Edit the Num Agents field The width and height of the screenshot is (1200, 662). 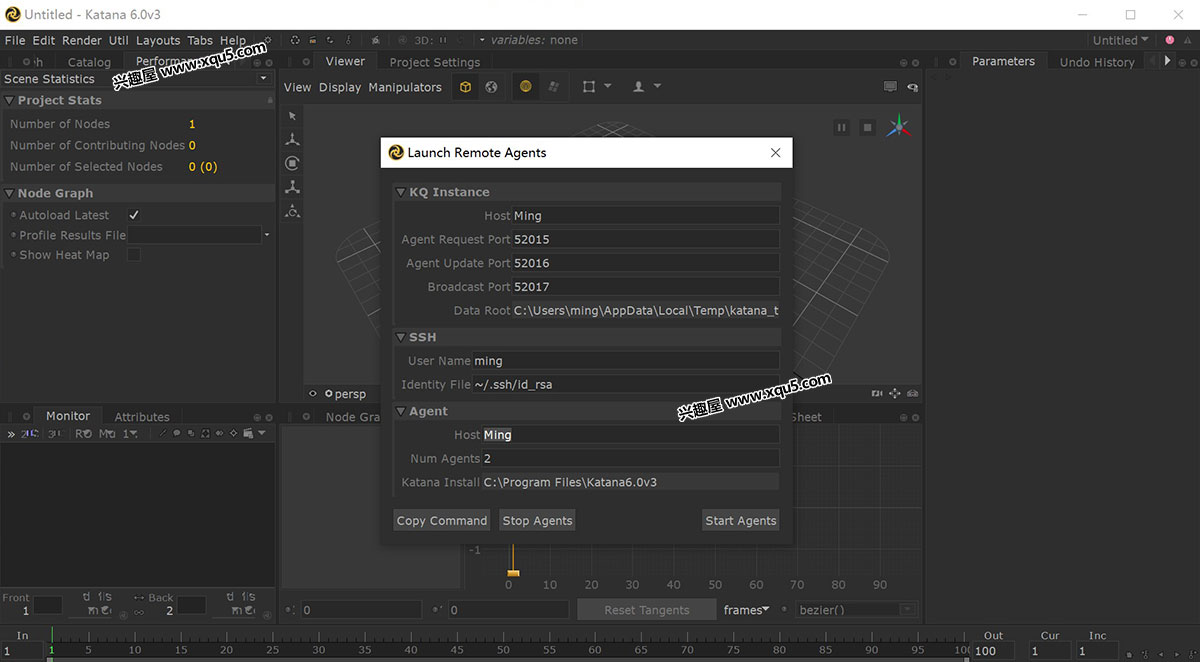(630, 459)
